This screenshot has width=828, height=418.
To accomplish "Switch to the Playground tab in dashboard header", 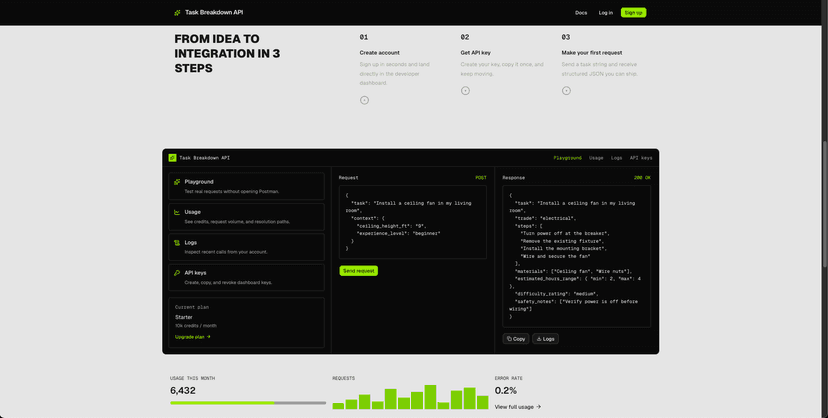I will pos(567,158).
